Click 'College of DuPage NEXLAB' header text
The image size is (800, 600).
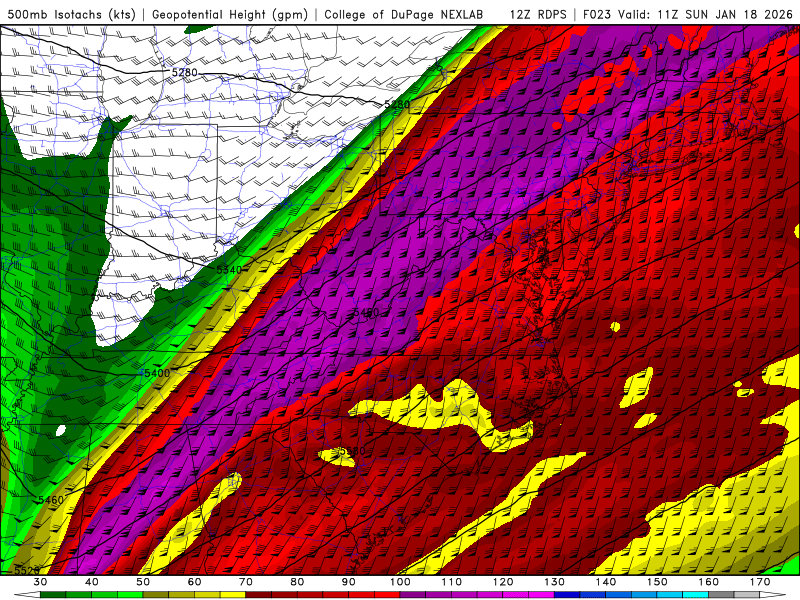(404, 15)
